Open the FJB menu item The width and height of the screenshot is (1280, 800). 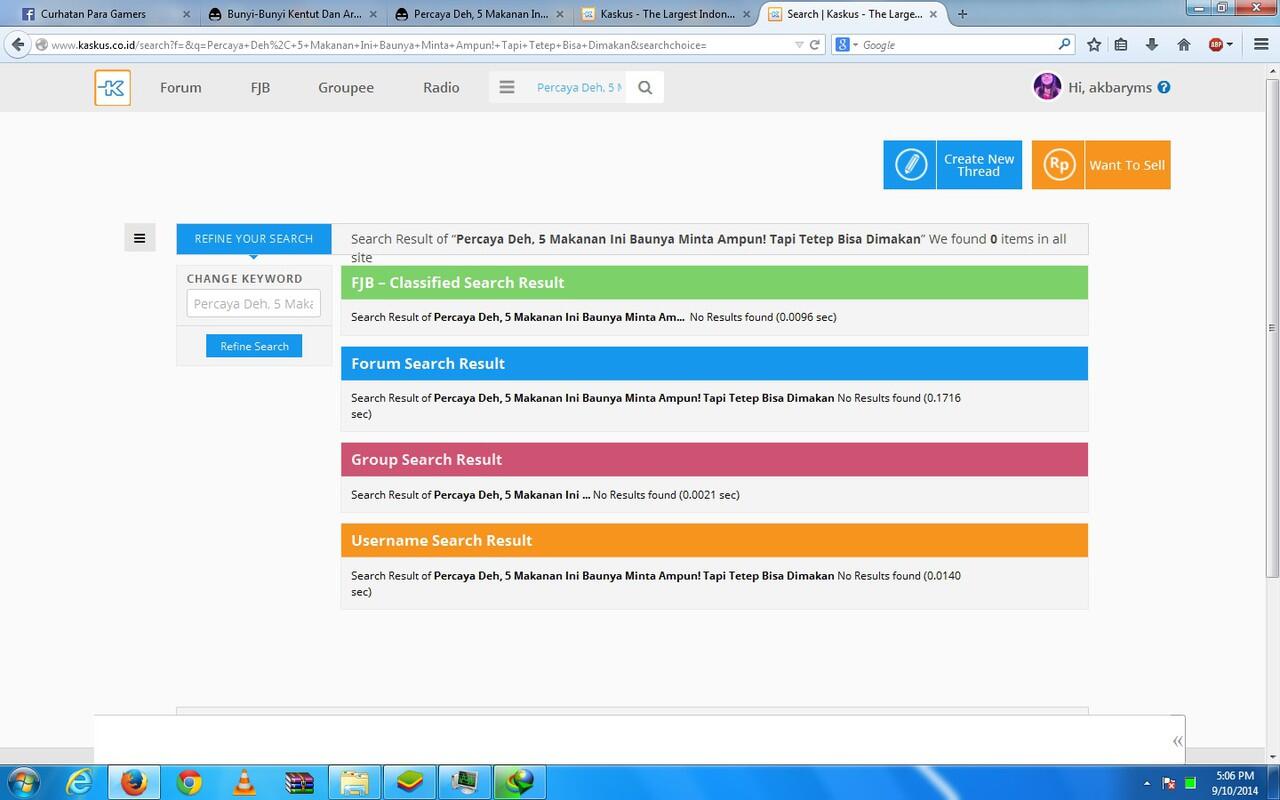click(260, 88)
